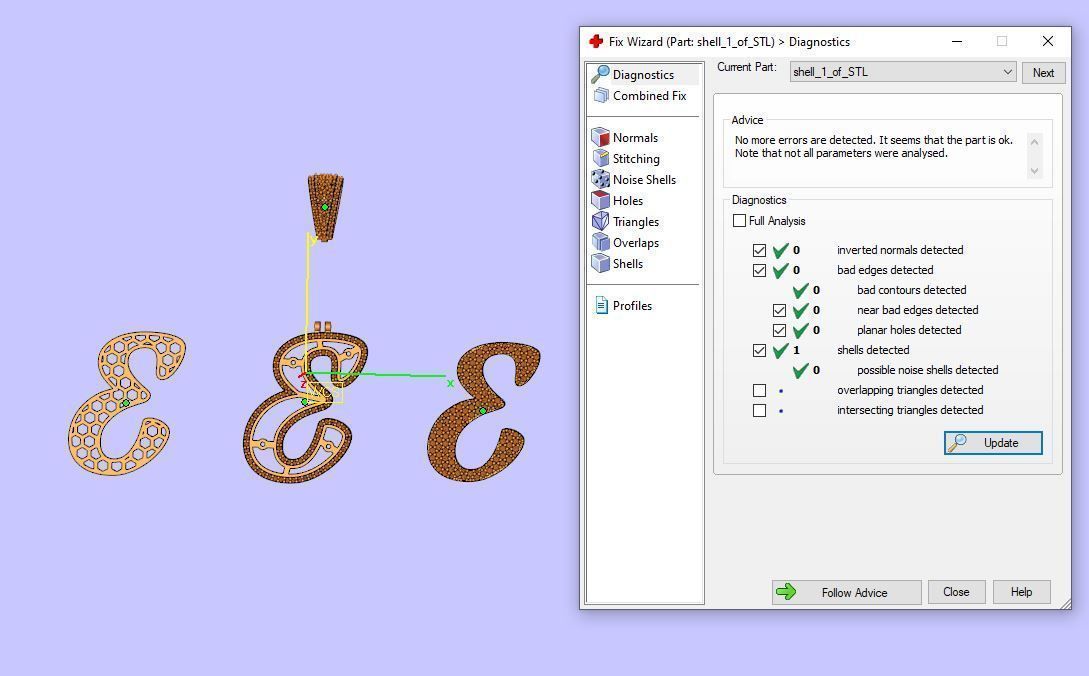Uncheck bad edges detected checkbox

[759, 270]
